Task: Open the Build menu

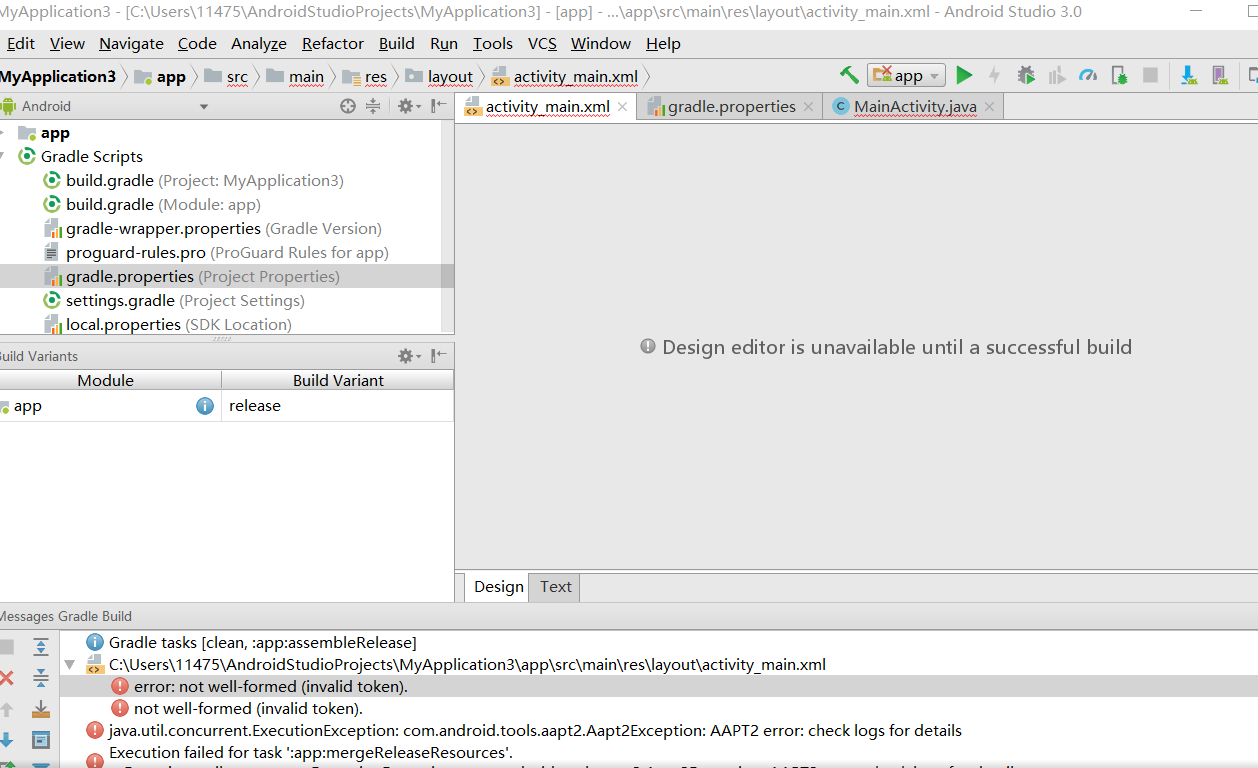Action: pos(397,44)
